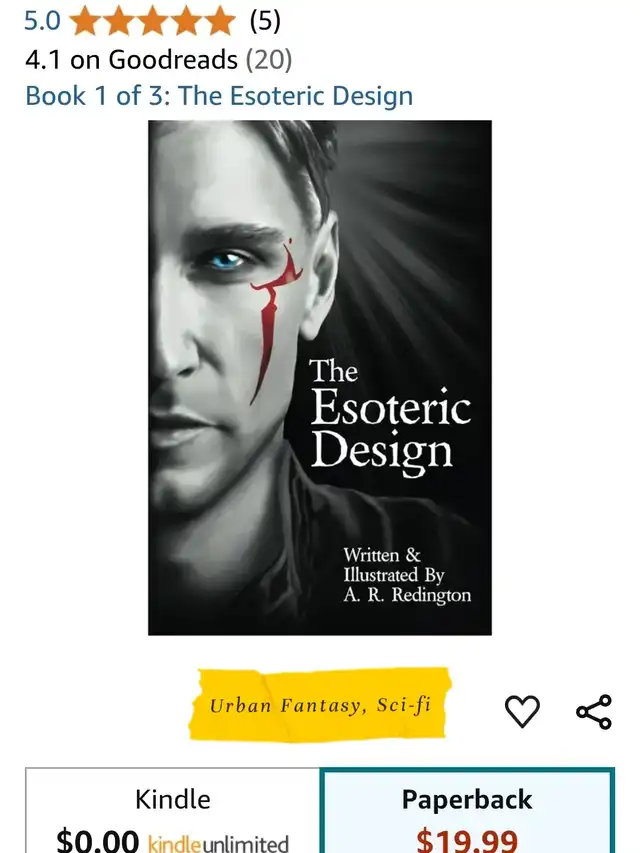Click the (20) Goodreads ratings count

[x=269, y=59]
